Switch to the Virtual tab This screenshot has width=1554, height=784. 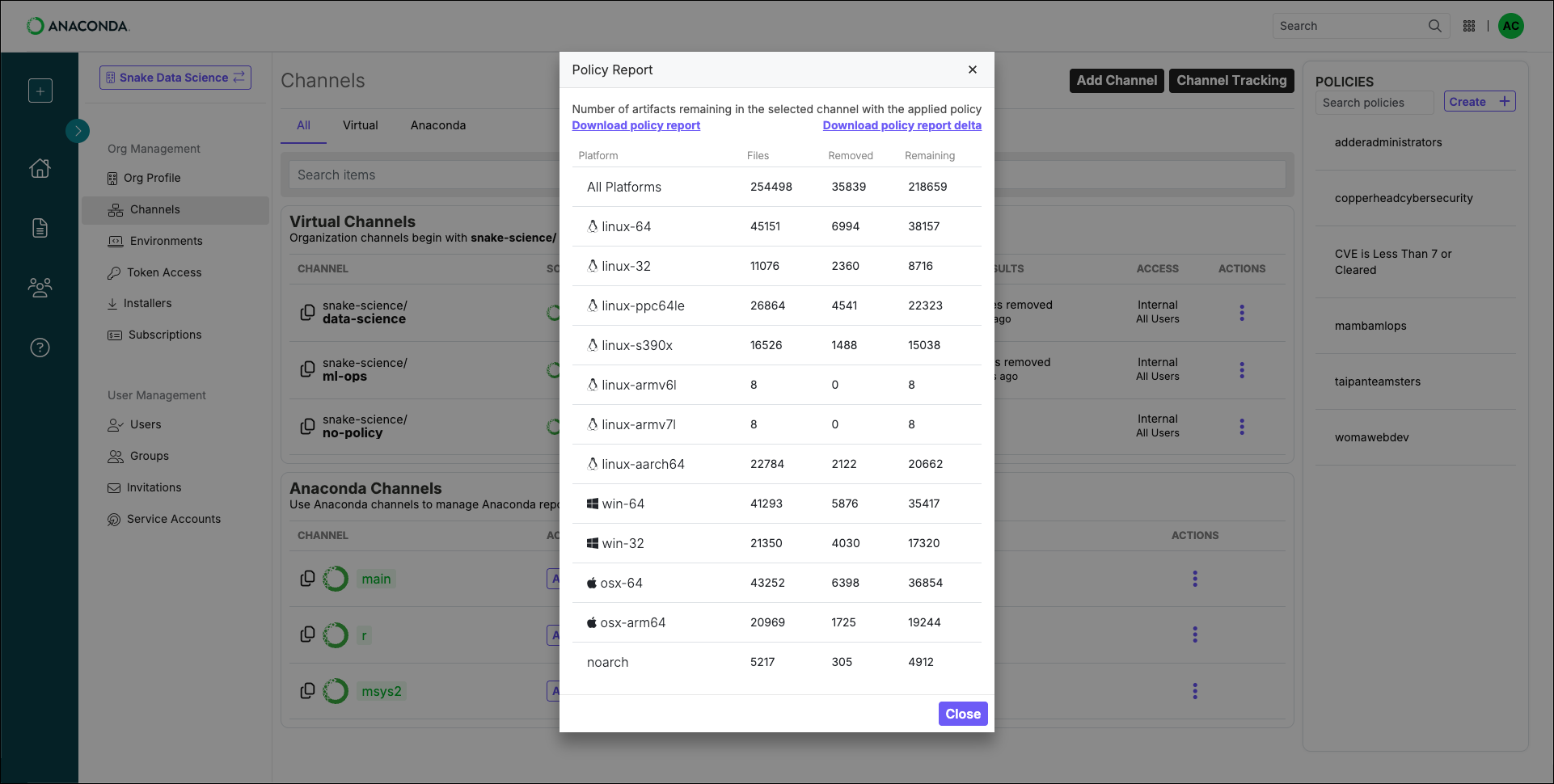pyautogui.click(x=360, y=125)
